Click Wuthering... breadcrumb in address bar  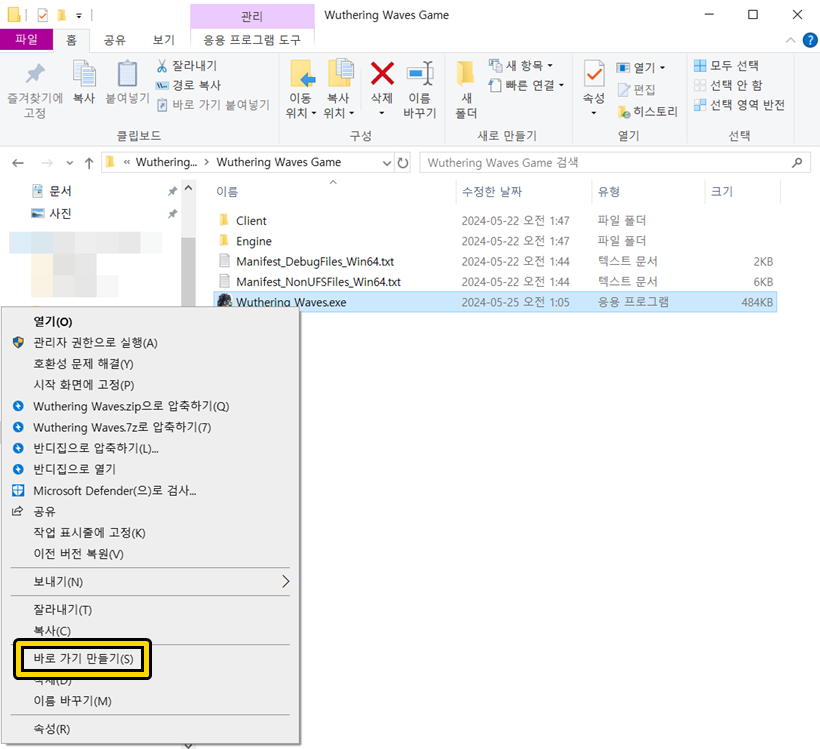pyautogui.click(x=166, y=163)
